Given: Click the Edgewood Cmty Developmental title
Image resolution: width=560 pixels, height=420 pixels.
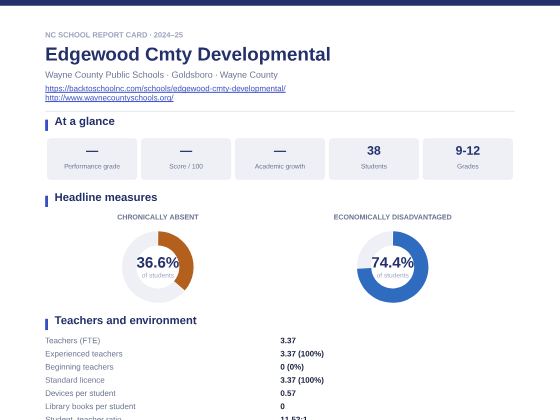Looking at the screenshot, I should pyautogui.click(x=188, y=54).
